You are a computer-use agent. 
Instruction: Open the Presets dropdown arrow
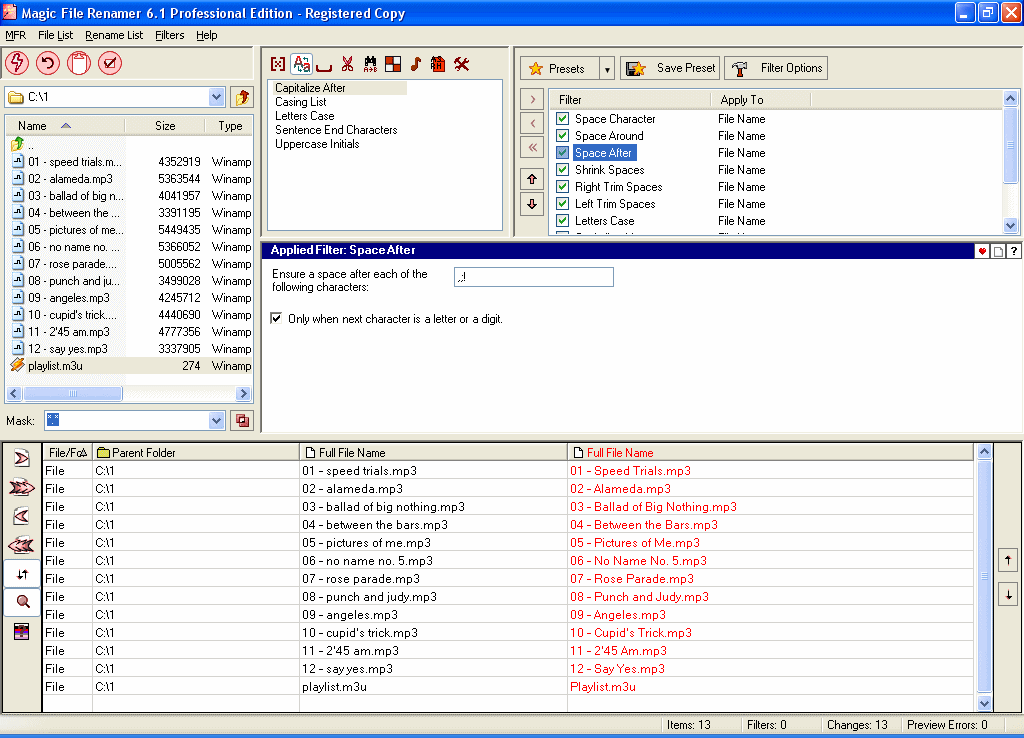(x=607, y=69)
